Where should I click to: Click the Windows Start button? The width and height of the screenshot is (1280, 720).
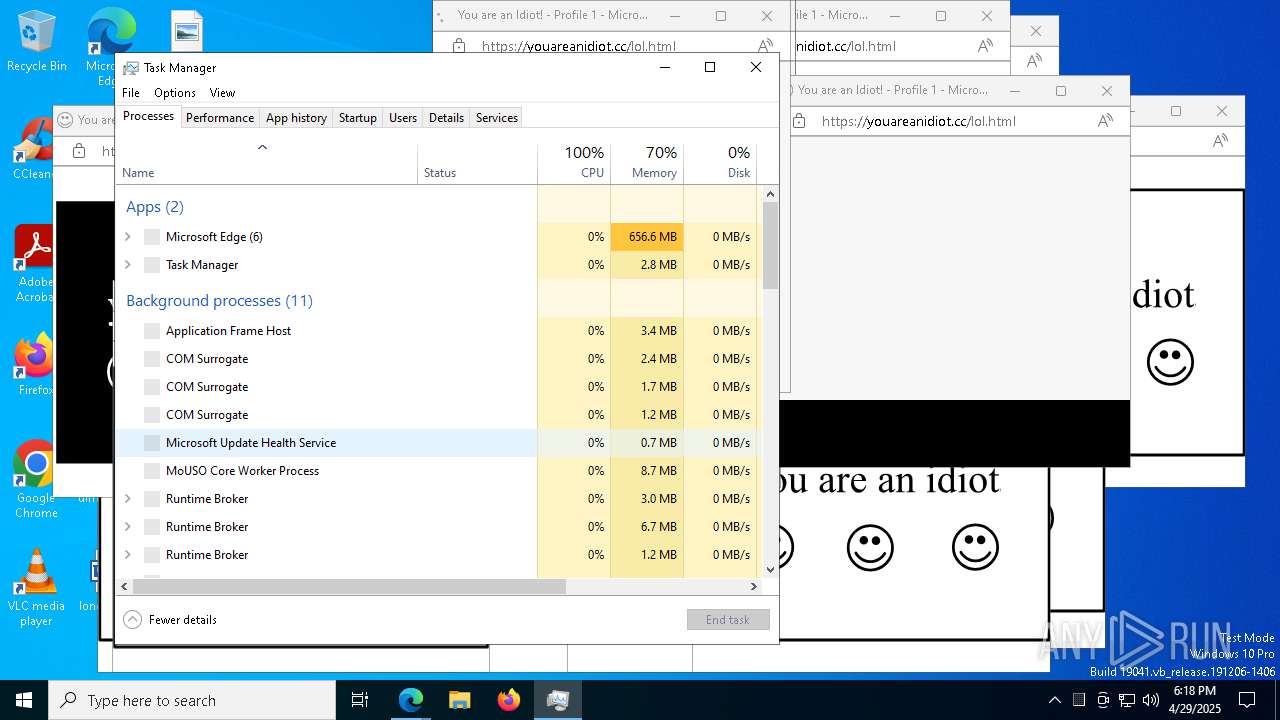coord(24,700)
